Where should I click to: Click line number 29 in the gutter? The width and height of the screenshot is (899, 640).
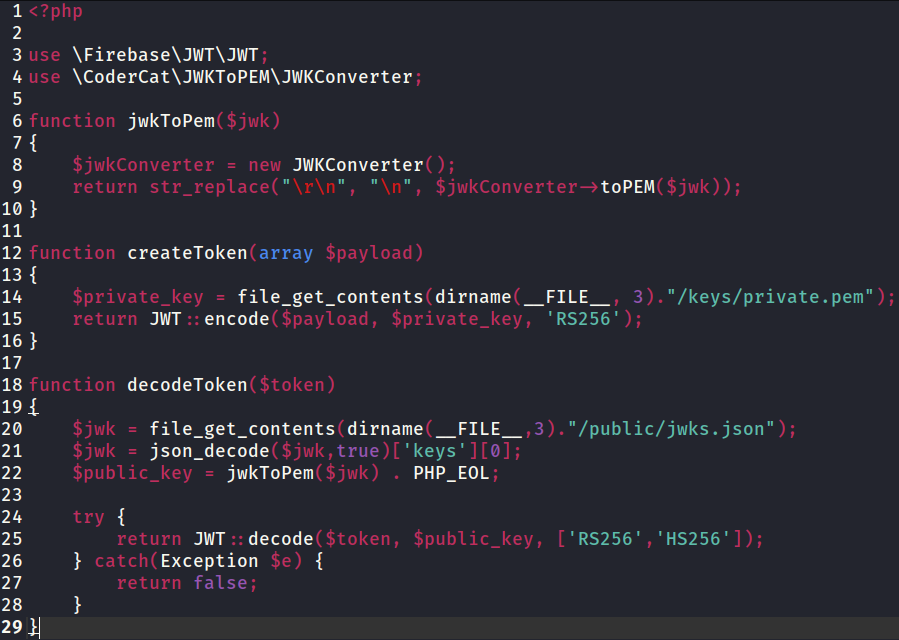(x=11, y=627)
